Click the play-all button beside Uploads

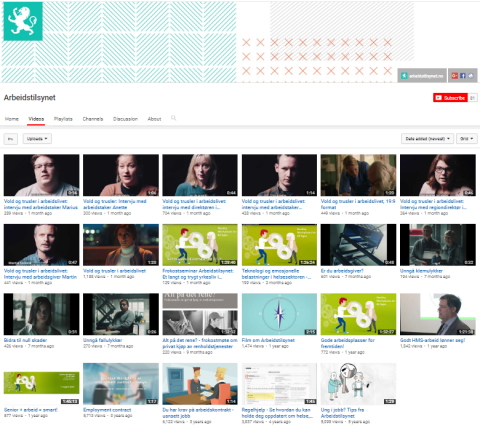[11, 139]
